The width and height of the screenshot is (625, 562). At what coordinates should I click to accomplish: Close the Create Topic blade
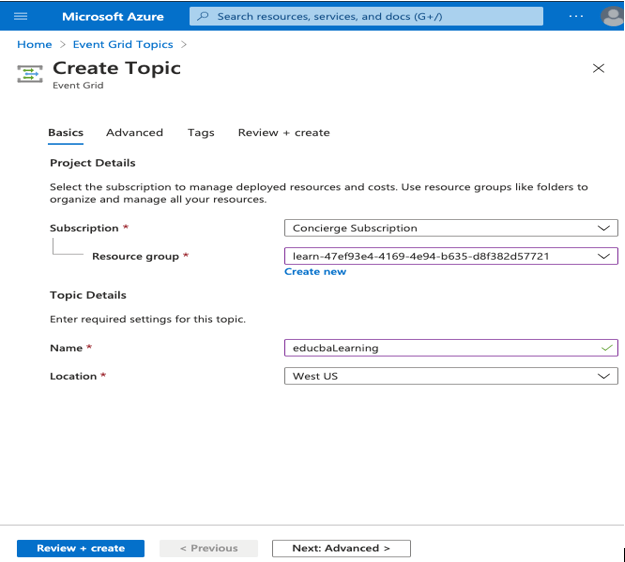point(598,68)
